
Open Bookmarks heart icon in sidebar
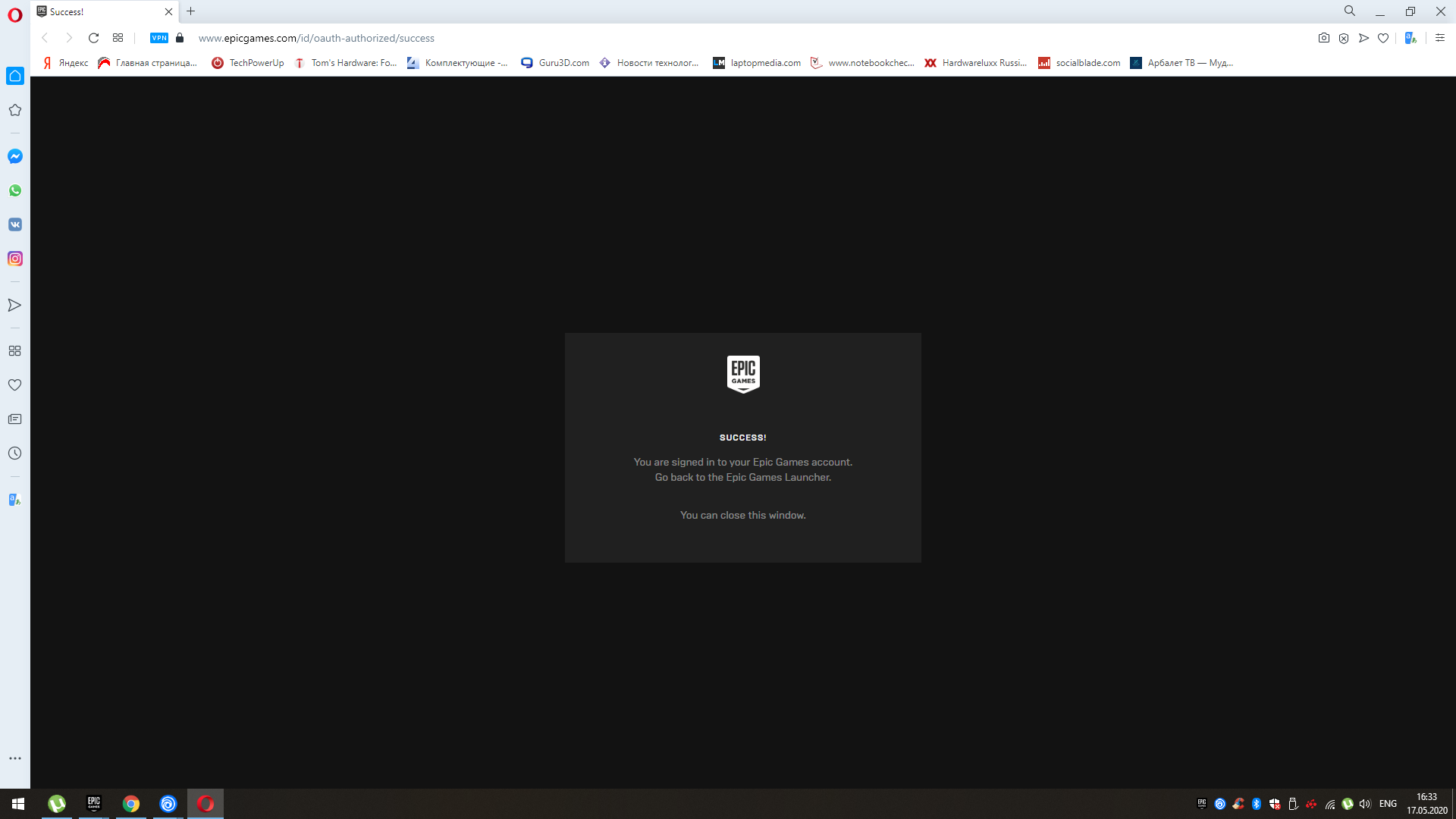click(x=15, y=385)
